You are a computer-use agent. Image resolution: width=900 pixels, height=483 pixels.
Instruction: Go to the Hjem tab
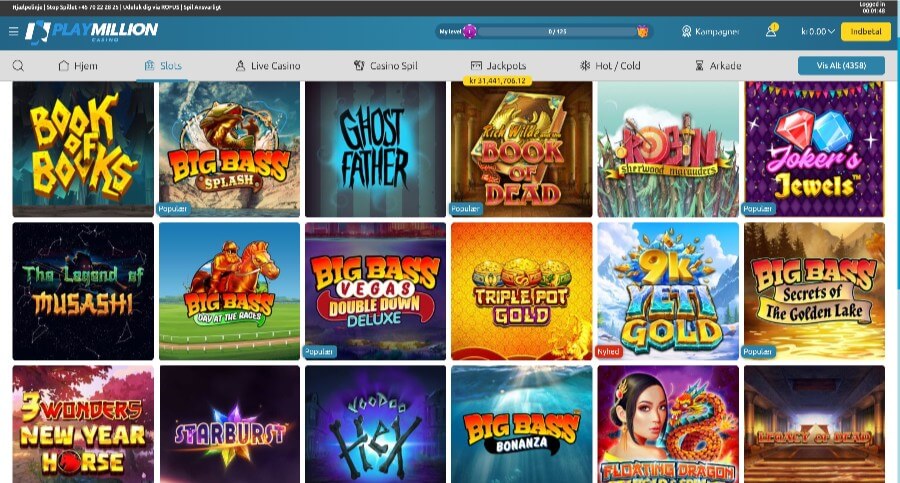click(x=76, y=66)
